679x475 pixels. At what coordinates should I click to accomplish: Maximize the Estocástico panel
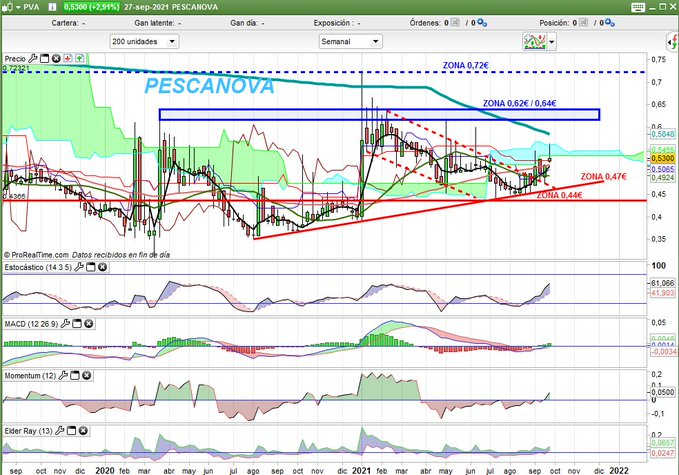pos(91,267)
